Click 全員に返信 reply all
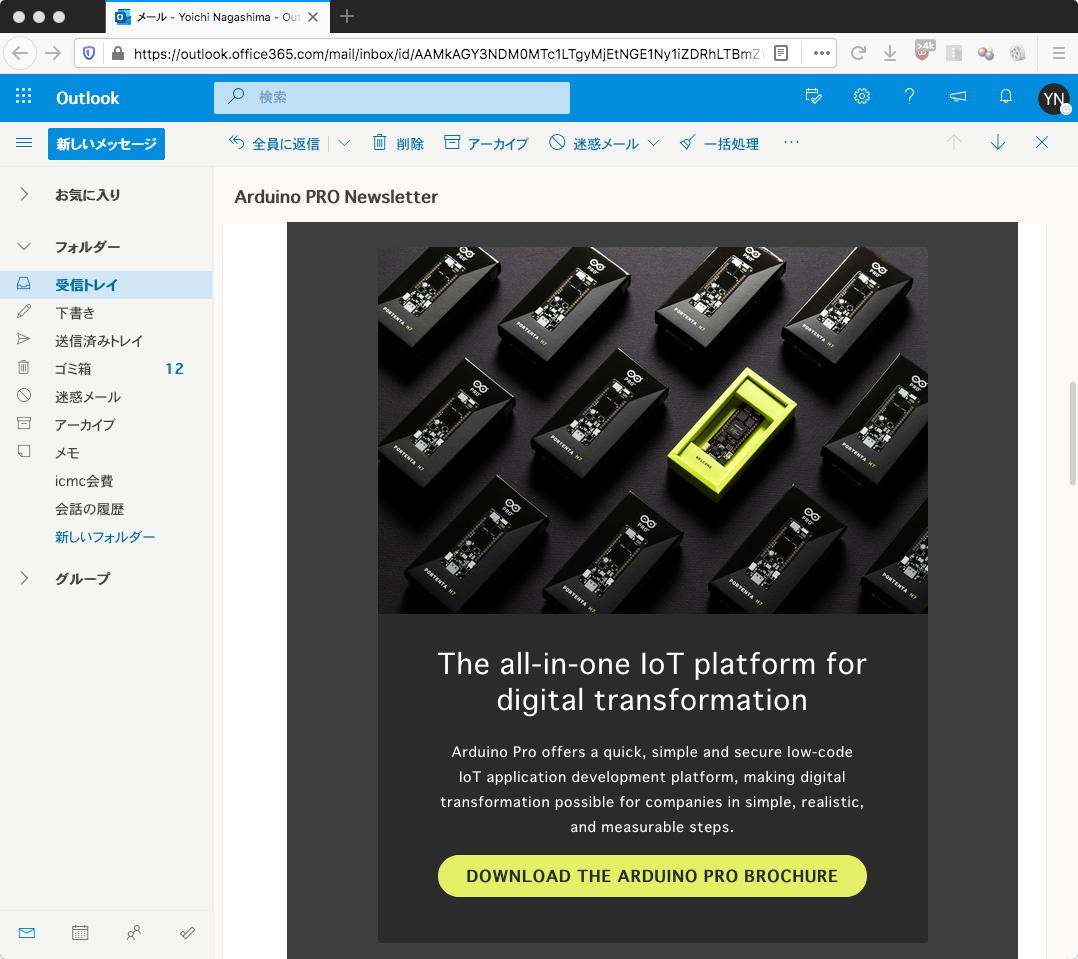Image resolution: width=1078 pixels, height=959 pixels. [274, 143]
